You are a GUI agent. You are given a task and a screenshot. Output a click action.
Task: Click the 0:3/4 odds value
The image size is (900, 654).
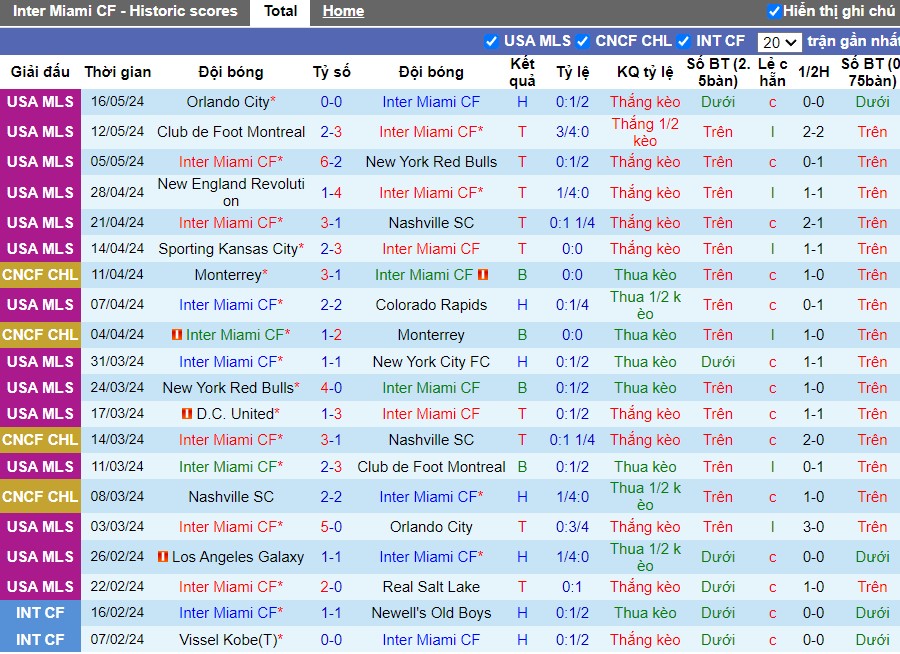[x=572, y=527]
